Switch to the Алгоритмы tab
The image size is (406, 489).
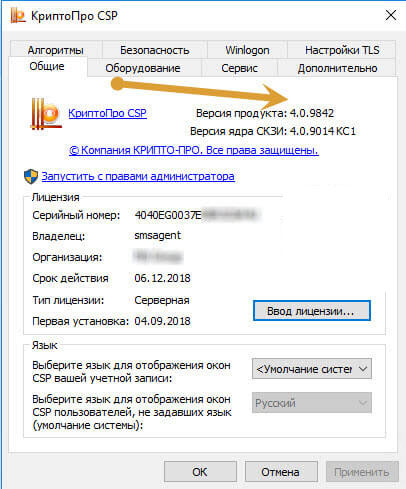point(56,50)
